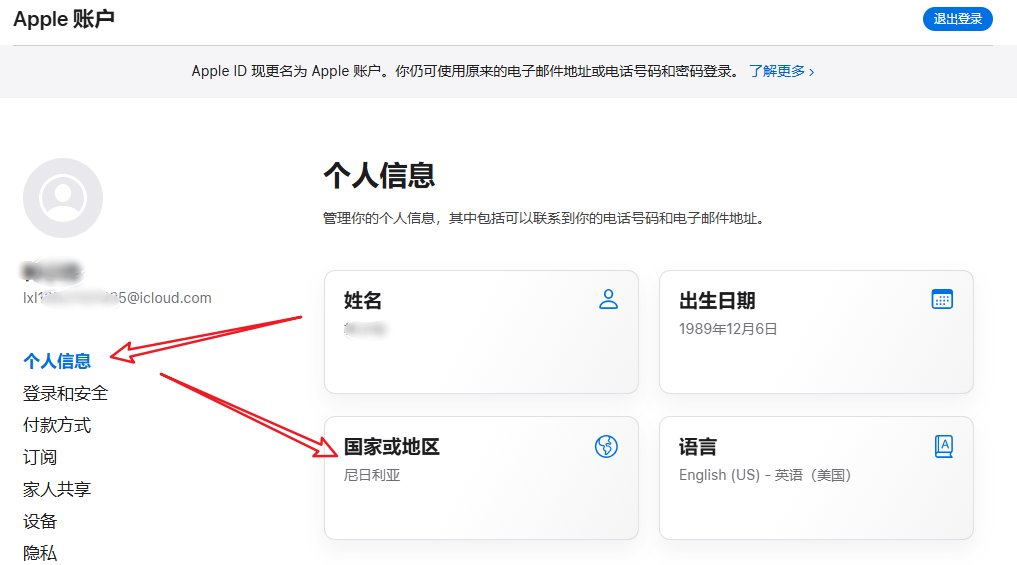Open 家人共享 in the sidebar
Image resolution: width=1017 pixels, height=565 pixels.
[57, 489]
